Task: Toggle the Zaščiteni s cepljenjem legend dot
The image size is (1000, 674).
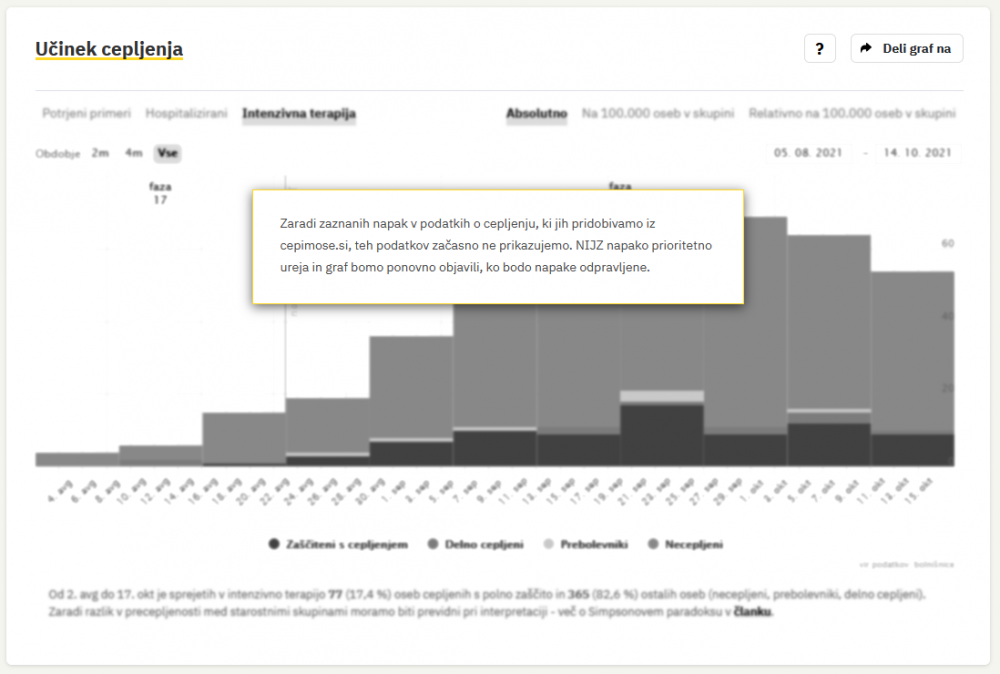Action: 273,544
